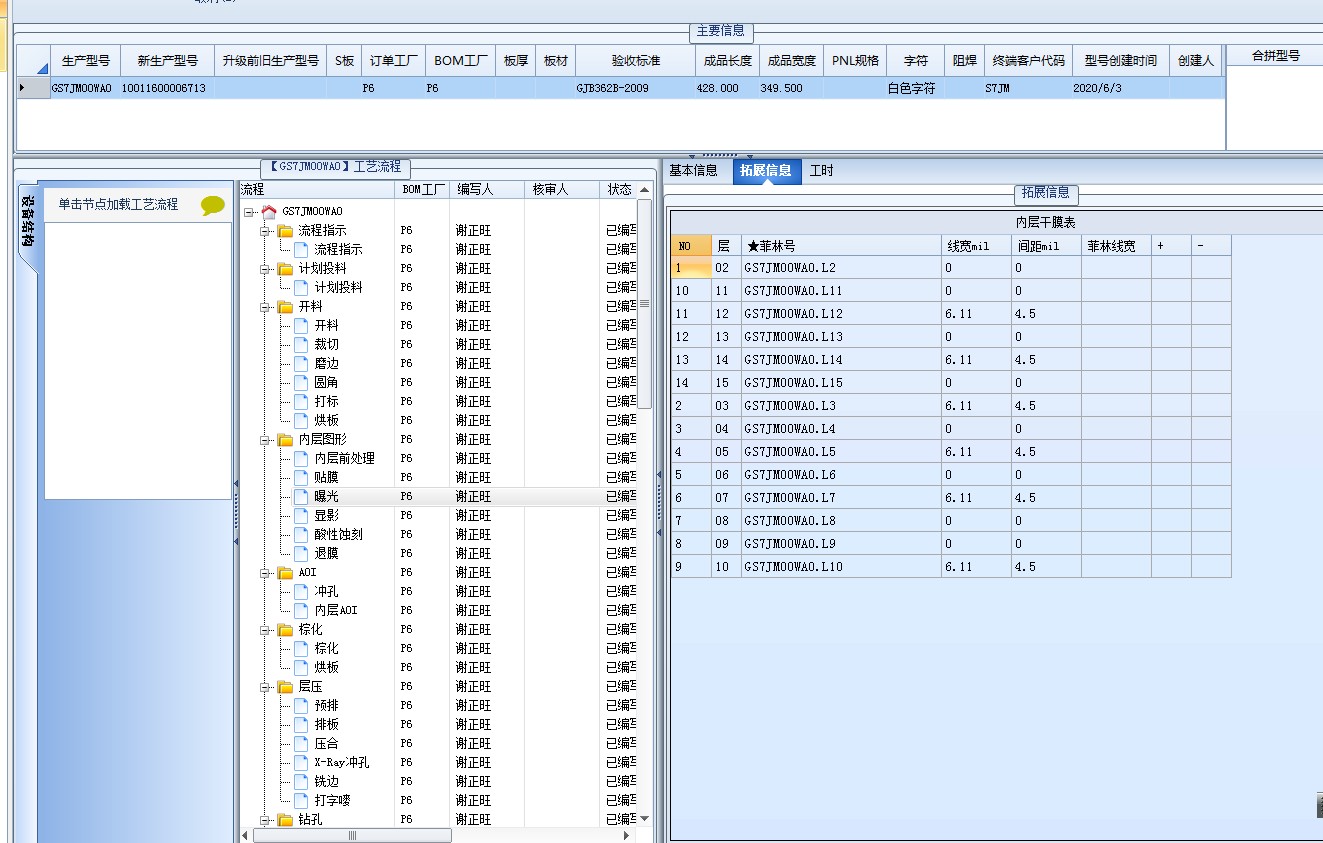Viewport: 1323px width, 843px height.
Task: Sort by the 生产型号 column header
Action: 85,61
